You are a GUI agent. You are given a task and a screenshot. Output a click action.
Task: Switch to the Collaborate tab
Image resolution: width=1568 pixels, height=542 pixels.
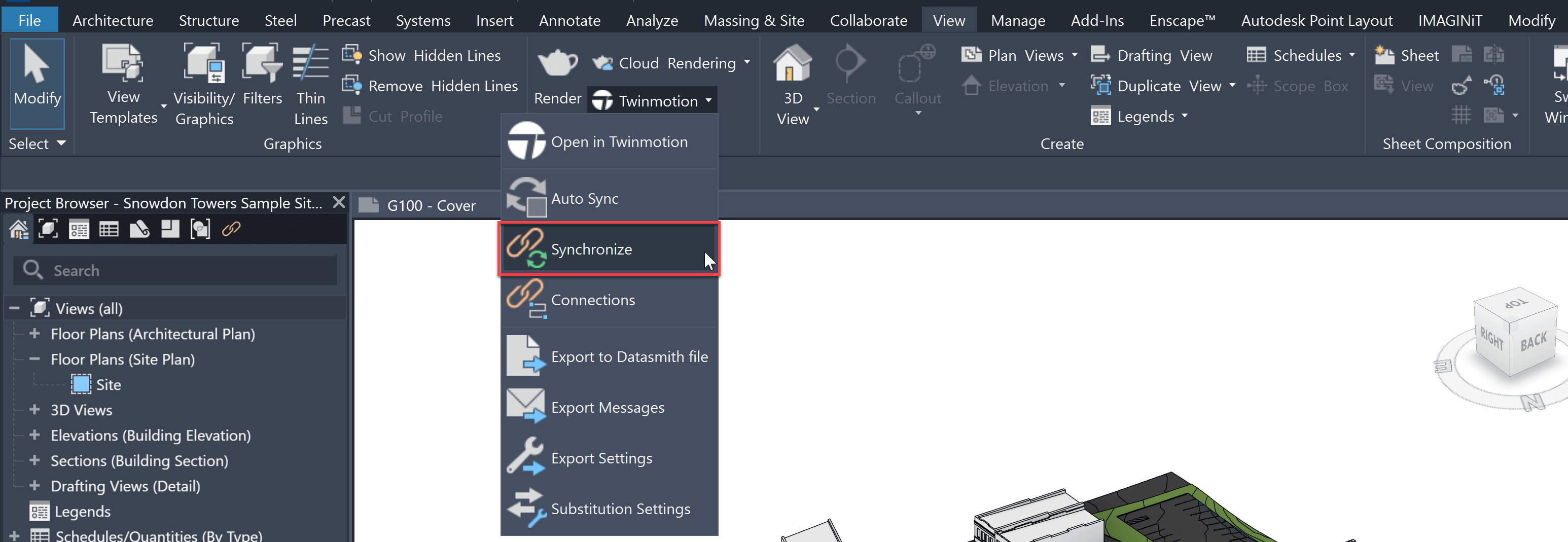pyautogui.click(x=868, y=20)
